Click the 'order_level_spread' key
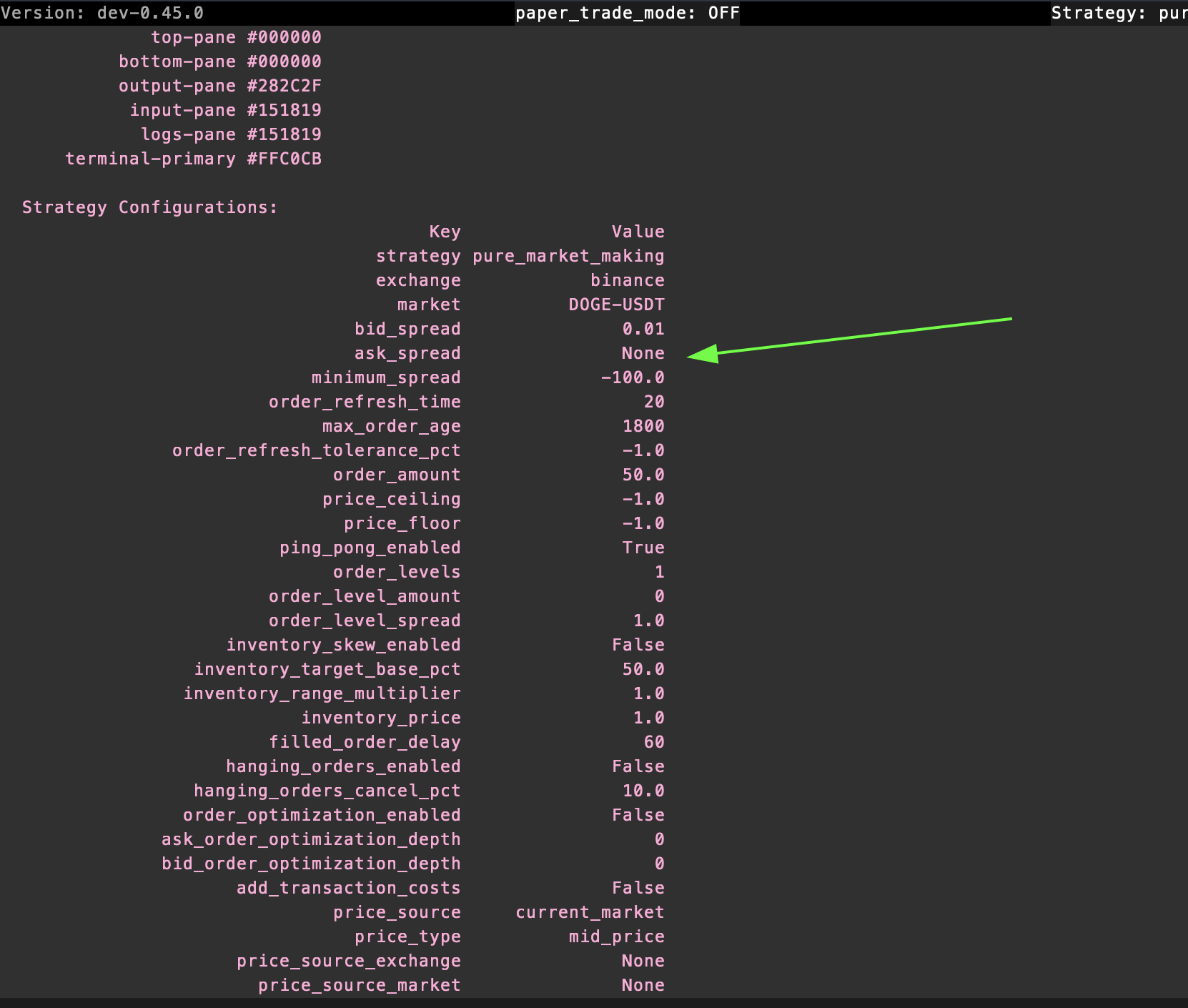Screen dimensions: 1188x1008 [365, 621]
